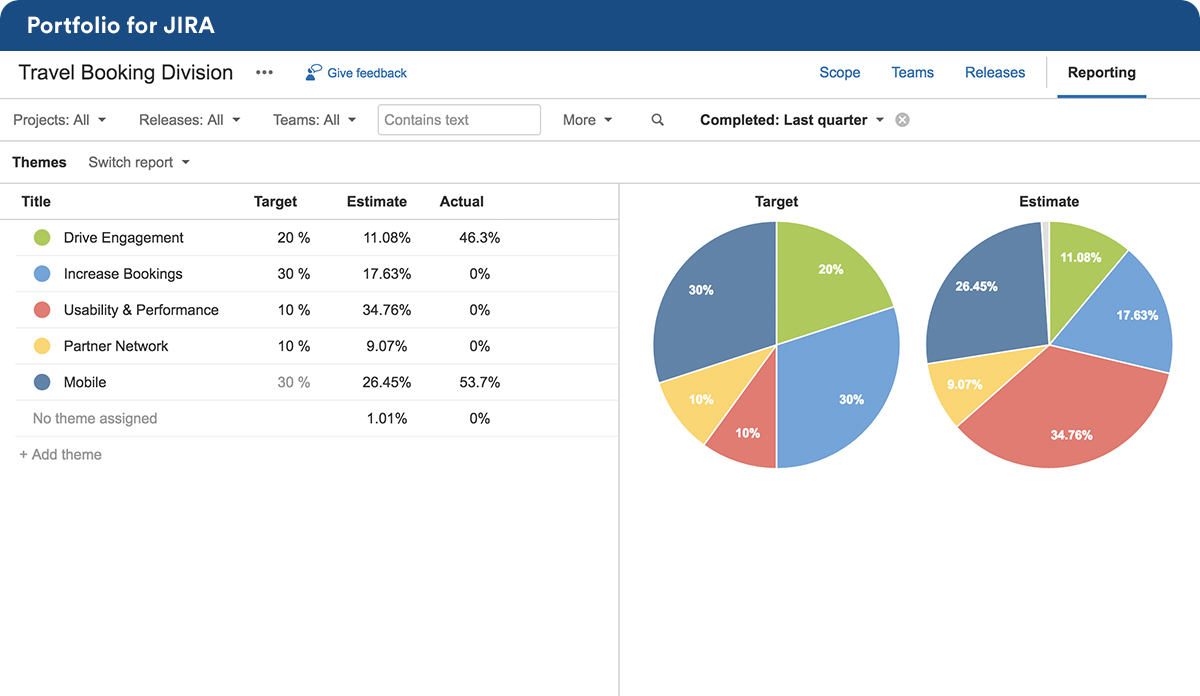The image size is (1200, 696).
Task: Click the red Usability & Performance dot
Action: pos(42,310)
